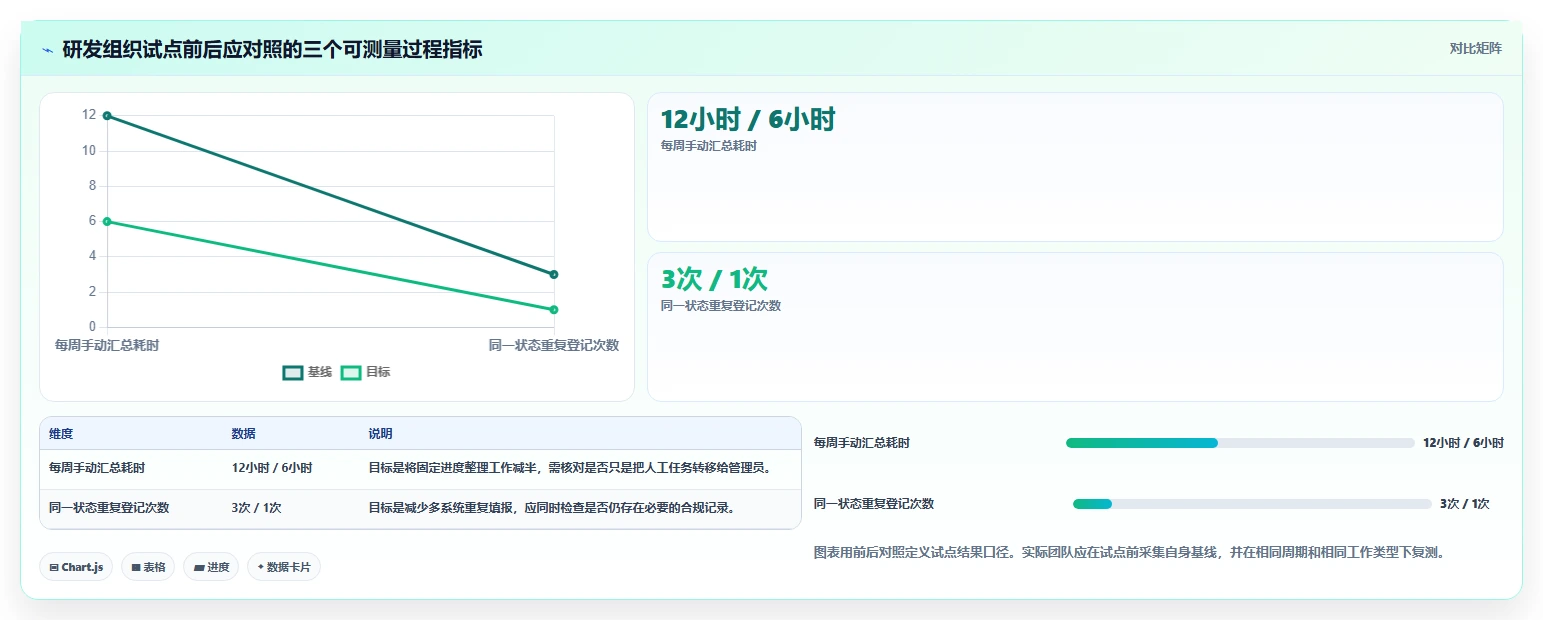Click the 3次 / 1次 data card heading
This screenshot has width=1543, height=620.
click(714, 280)
